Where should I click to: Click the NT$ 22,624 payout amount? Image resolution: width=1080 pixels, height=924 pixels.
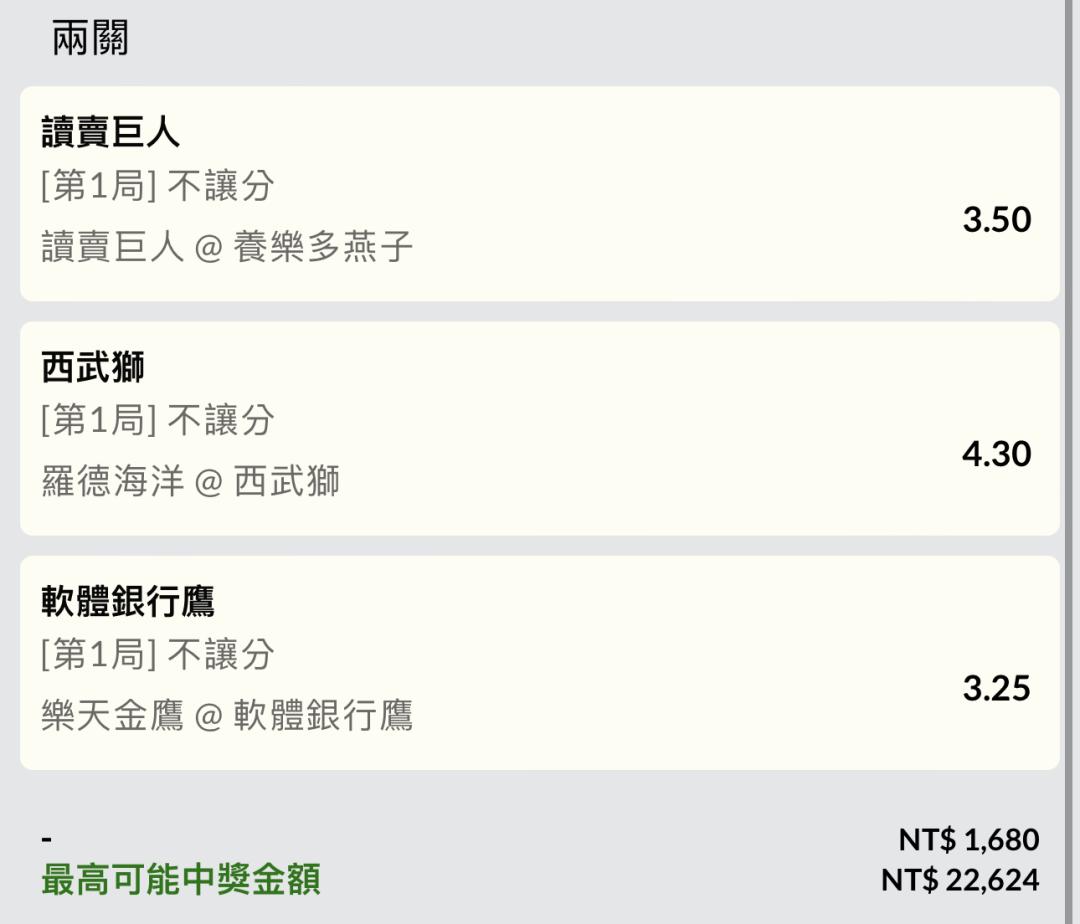(959, 880)
